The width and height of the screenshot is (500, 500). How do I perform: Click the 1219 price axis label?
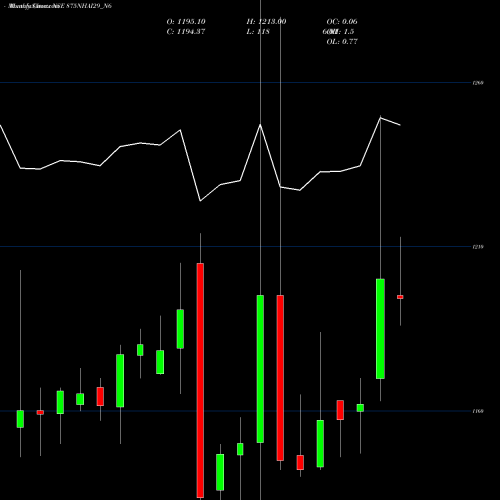tap(478, 247)
